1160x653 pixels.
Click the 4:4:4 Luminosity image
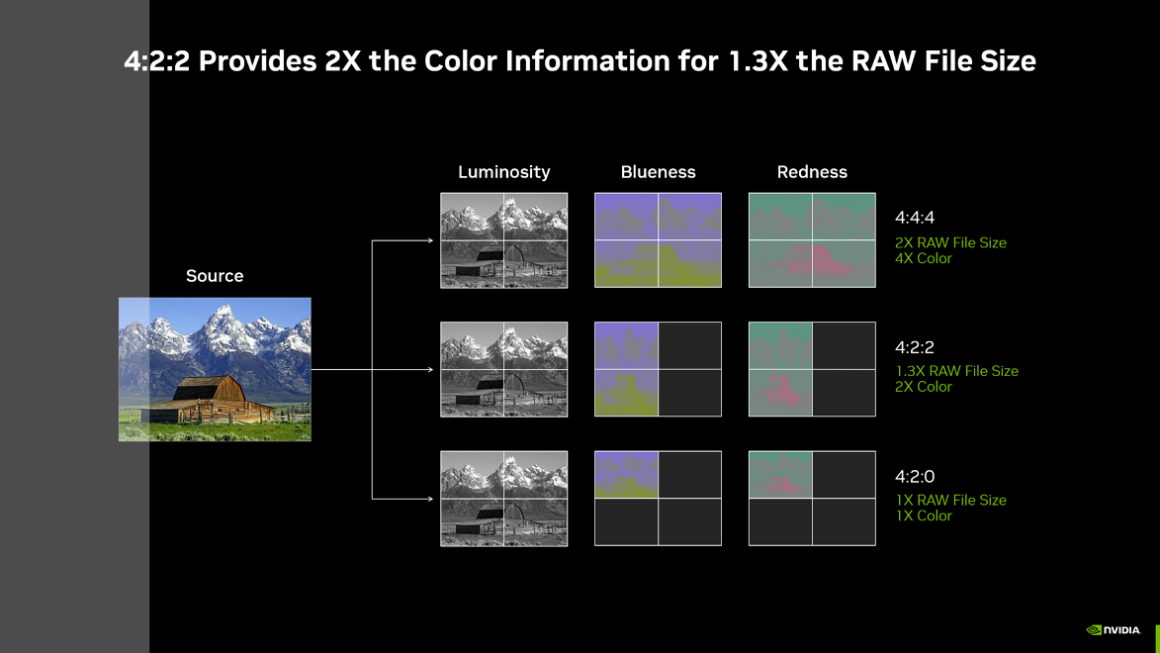tap(504, 240)
